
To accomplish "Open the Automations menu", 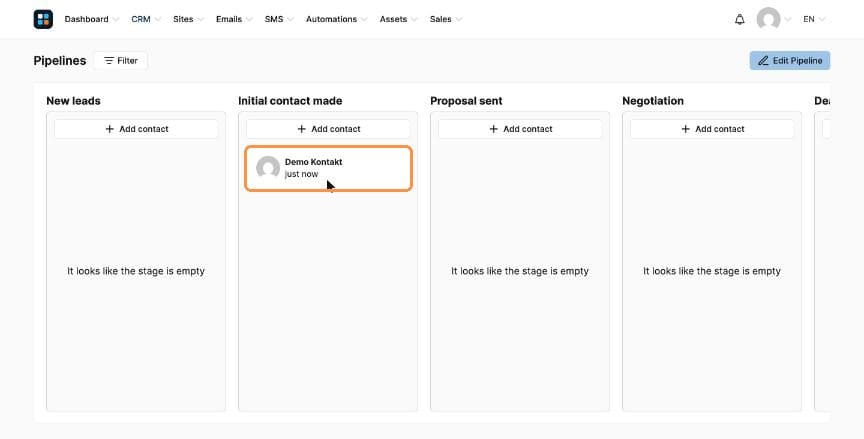I will [337, 19].
